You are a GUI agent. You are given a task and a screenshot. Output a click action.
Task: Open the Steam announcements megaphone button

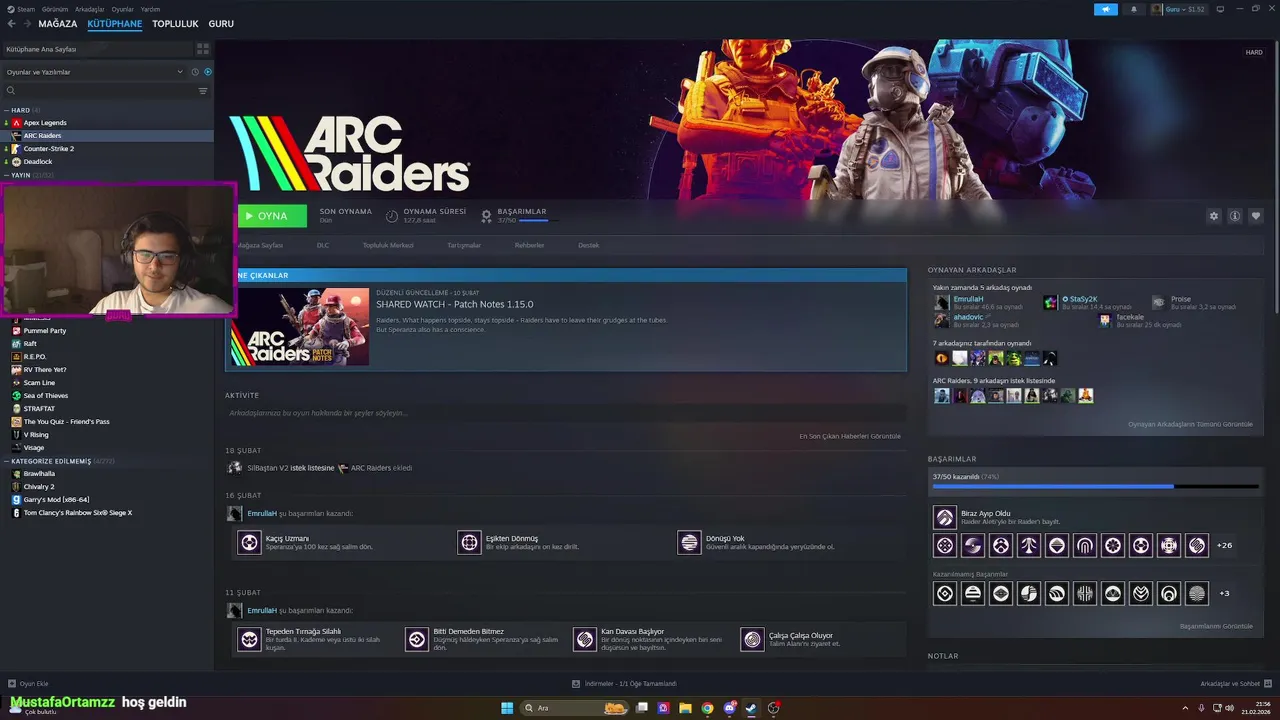[1106, 9]
